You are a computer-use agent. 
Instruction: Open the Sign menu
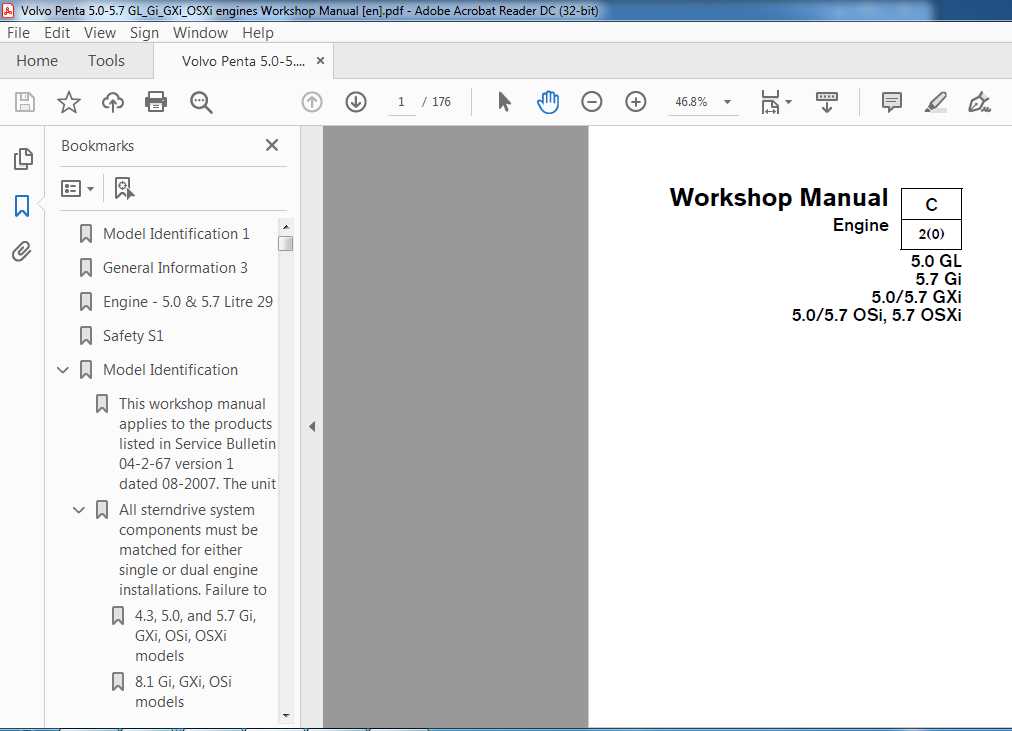[144, 32]
